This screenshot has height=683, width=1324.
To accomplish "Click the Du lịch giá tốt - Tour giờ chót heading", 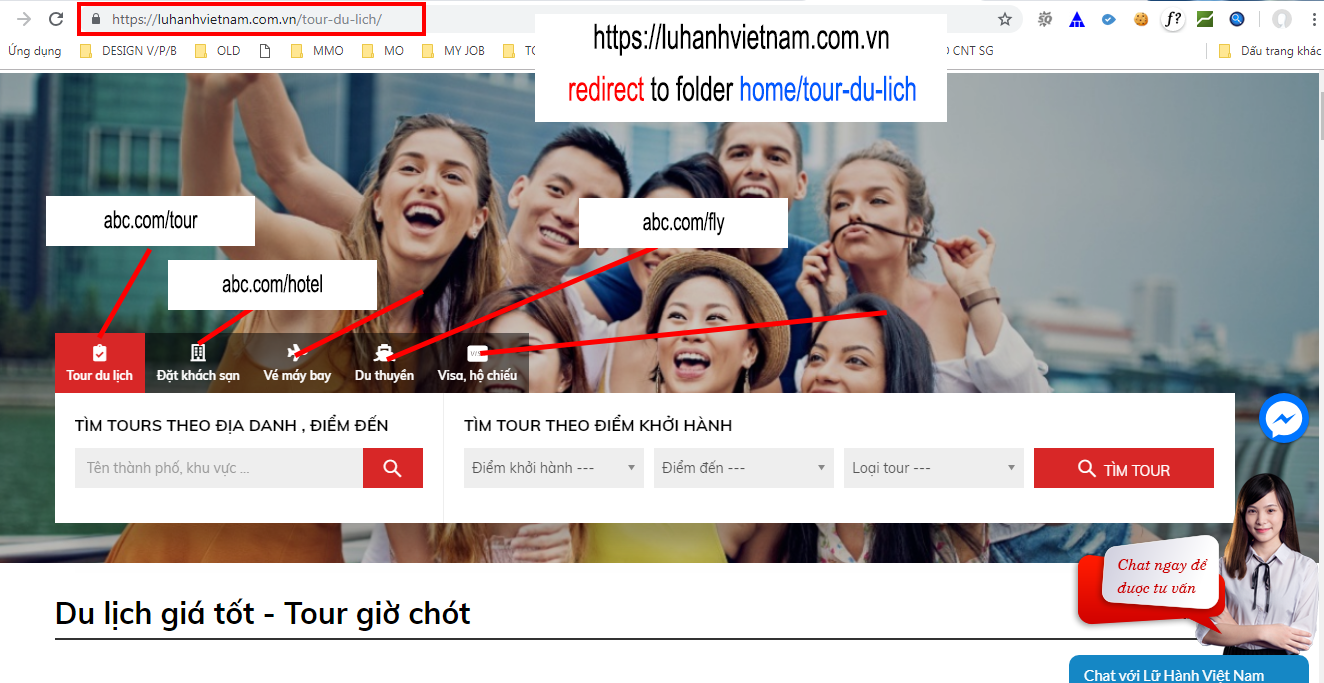I will pyautogui.click(x=263, y=612).
